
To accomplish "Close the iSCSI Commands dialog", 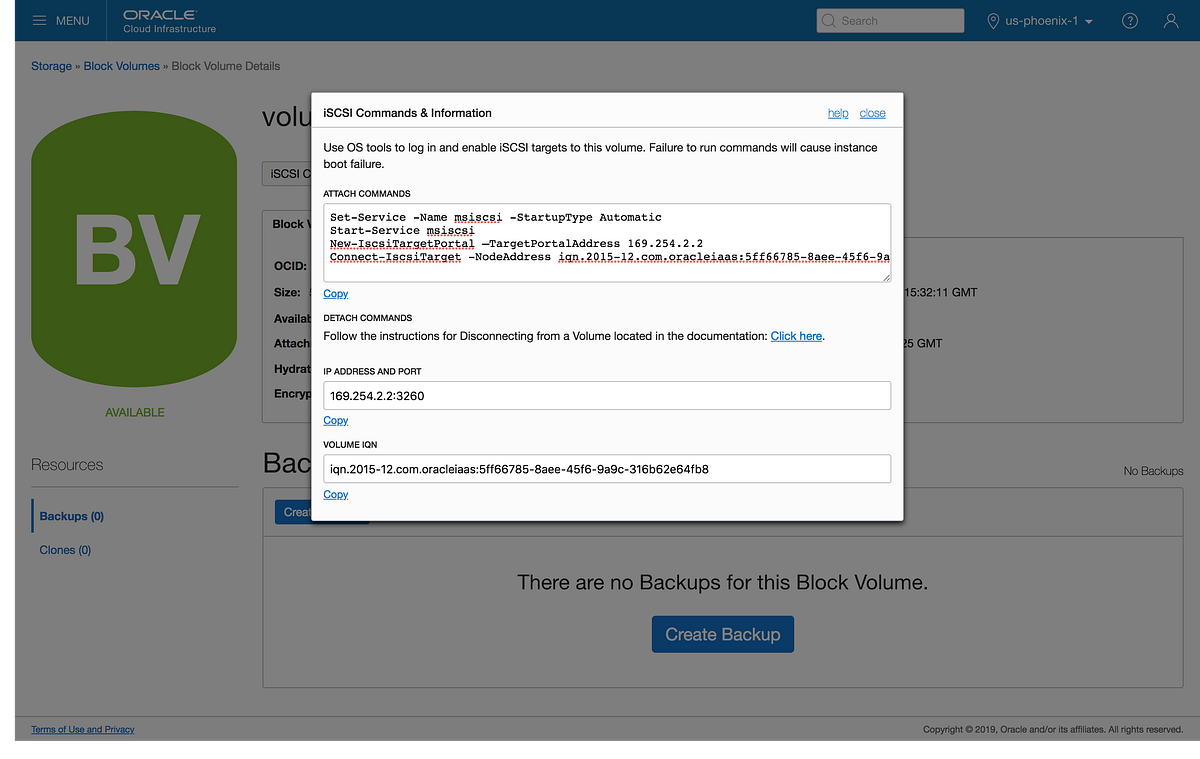I will click(872, 113).
